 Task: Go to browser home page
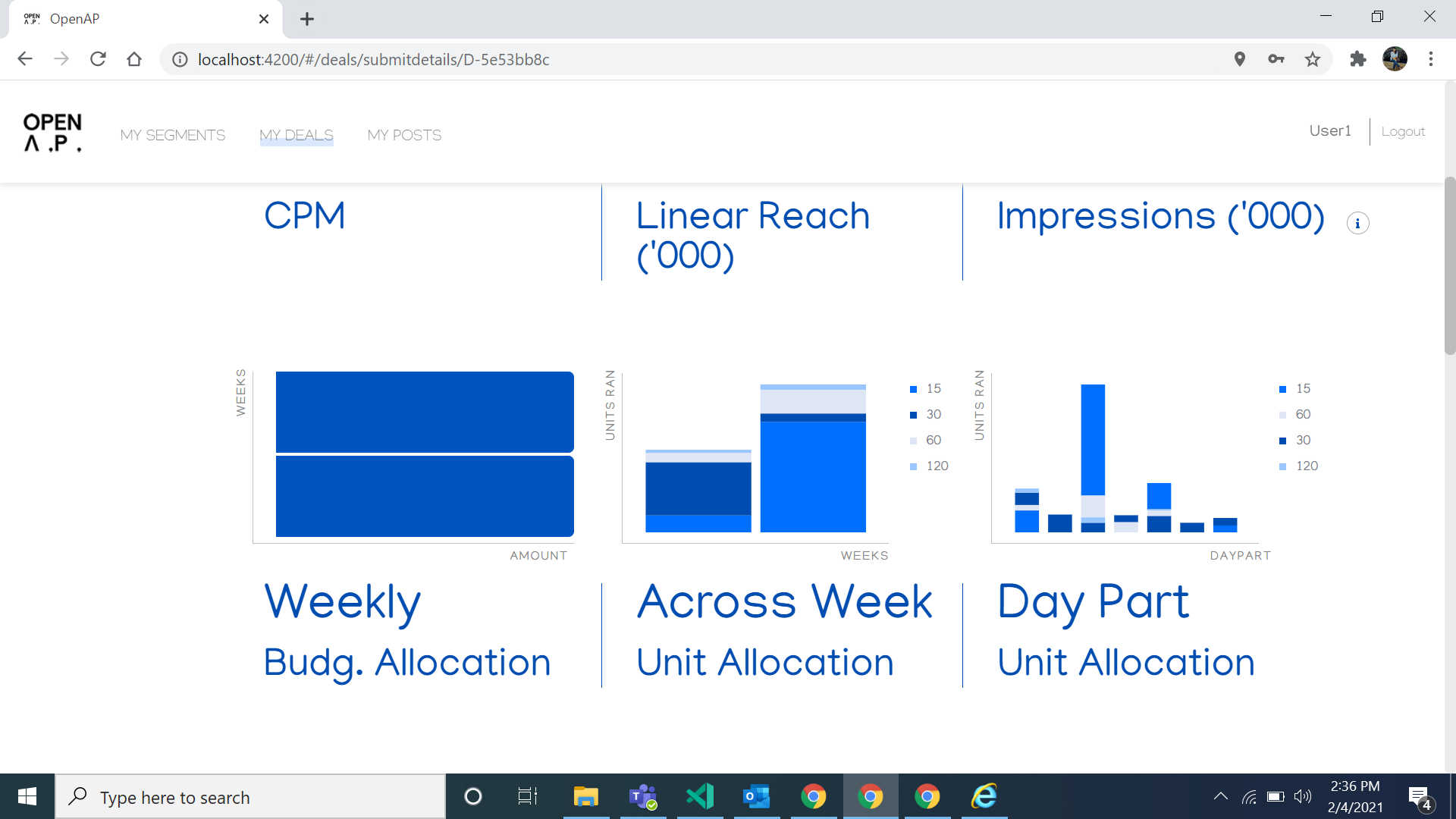point(134,59)
